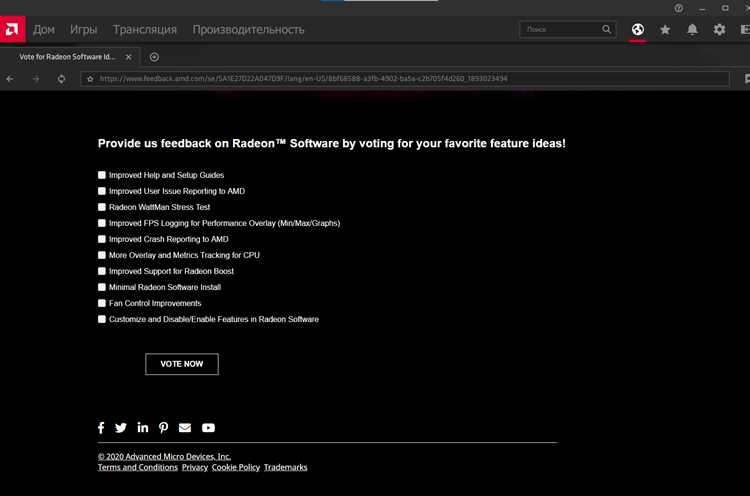Switch to the Производительность tab

(x=248, y=30)
